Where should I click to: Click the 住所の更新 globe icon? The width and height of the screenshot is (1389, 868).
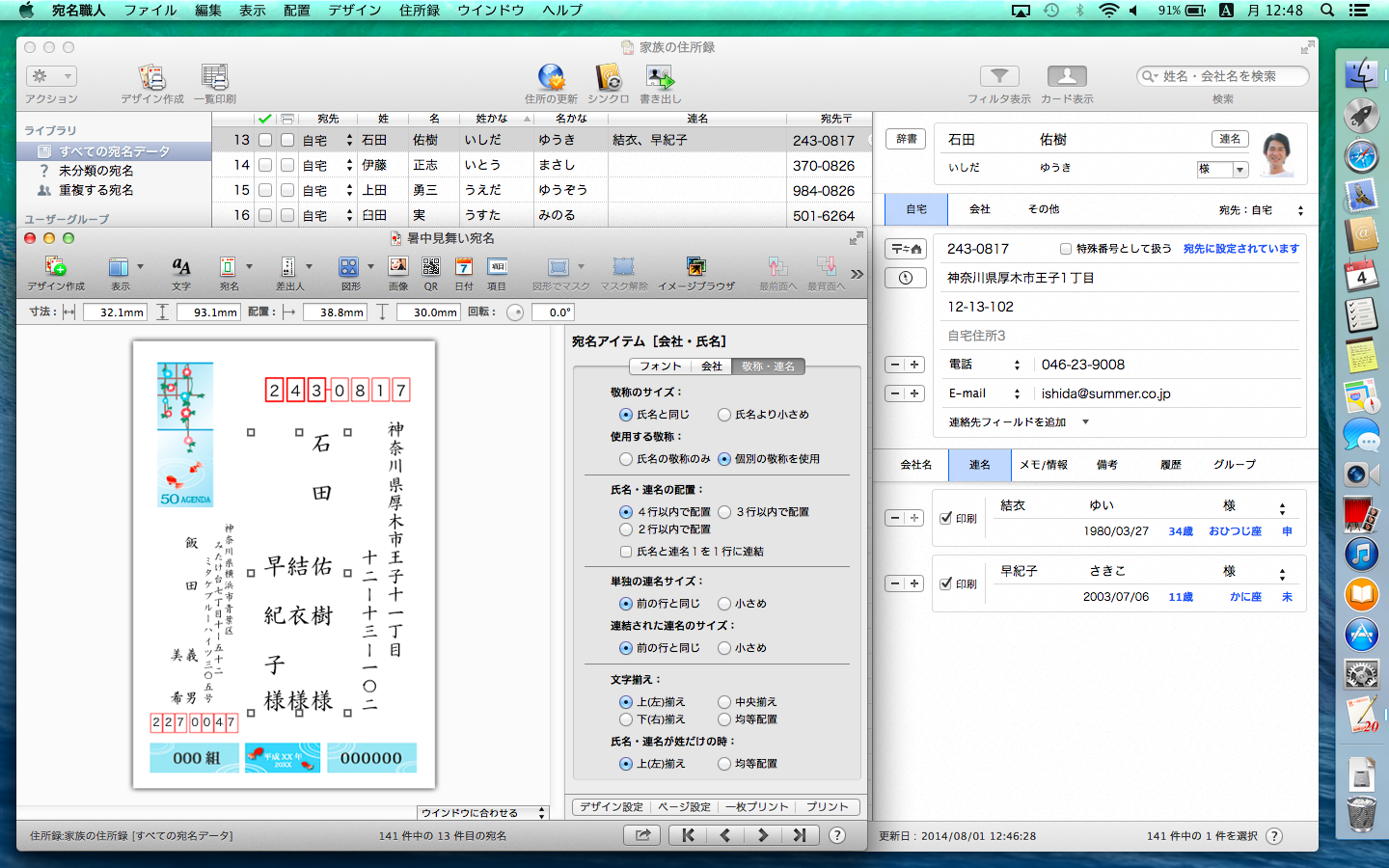[551, 77]
